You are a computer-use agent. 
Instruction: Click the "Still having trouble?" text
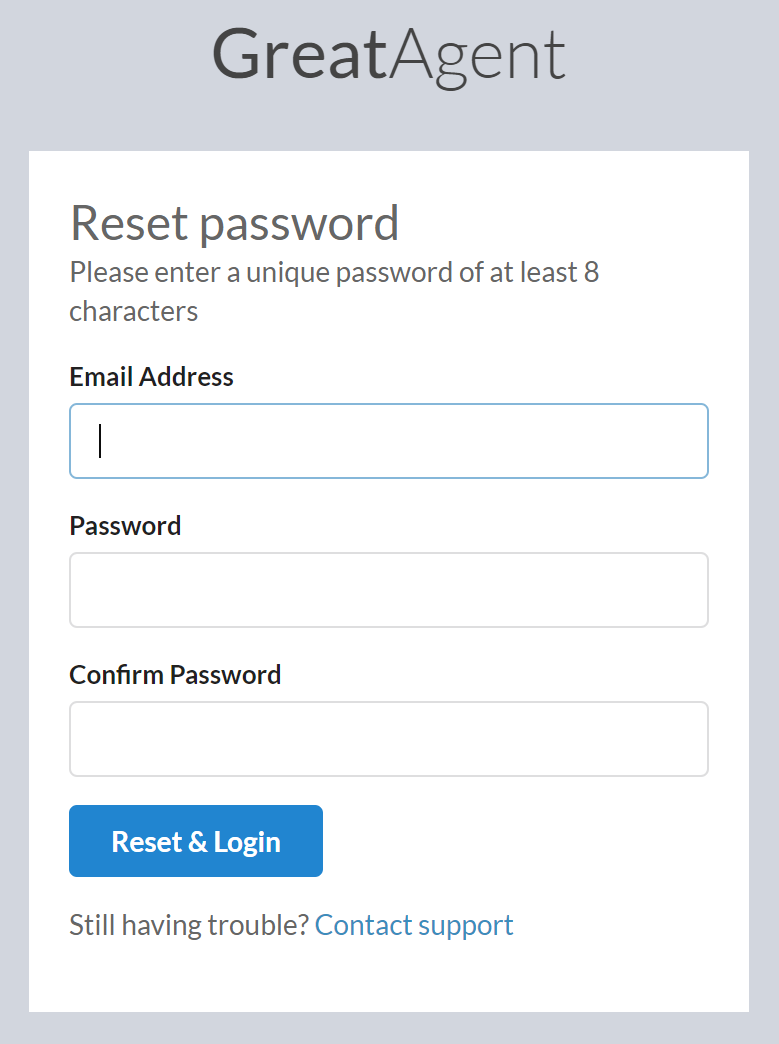(x=189, y=925)
